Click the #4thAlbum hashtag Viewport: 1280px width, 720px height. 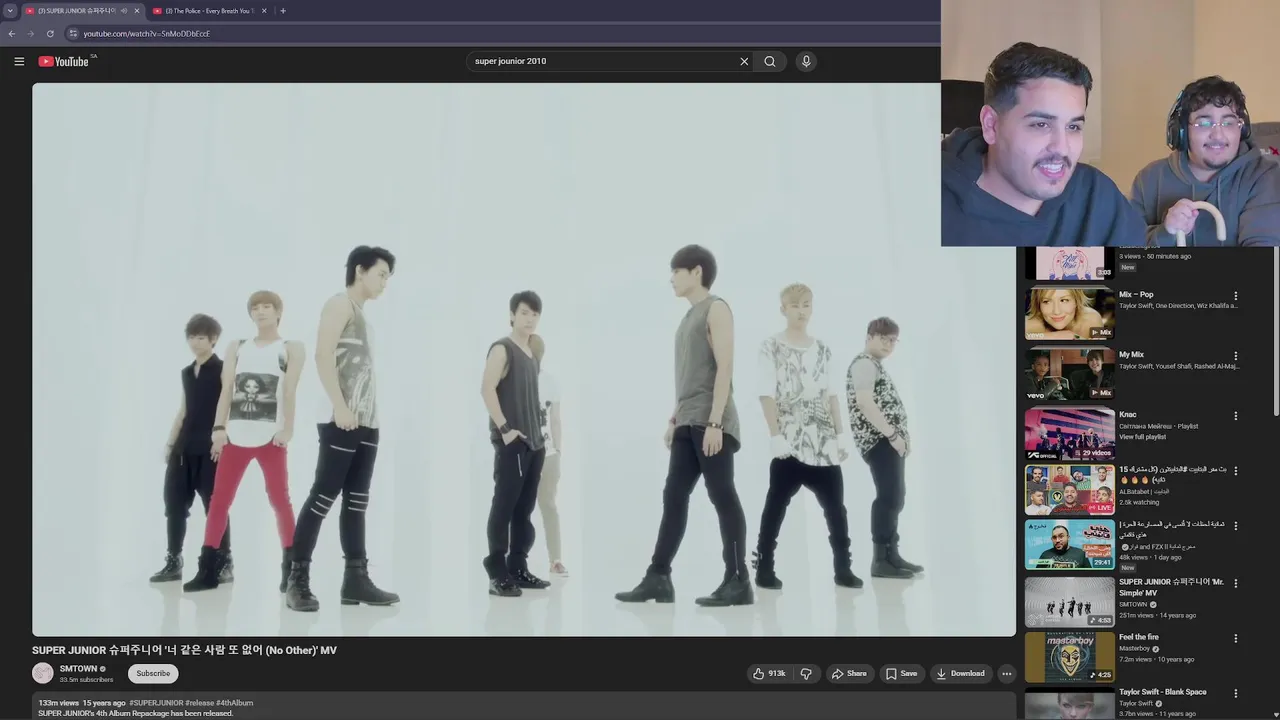[x=235, y=703]
